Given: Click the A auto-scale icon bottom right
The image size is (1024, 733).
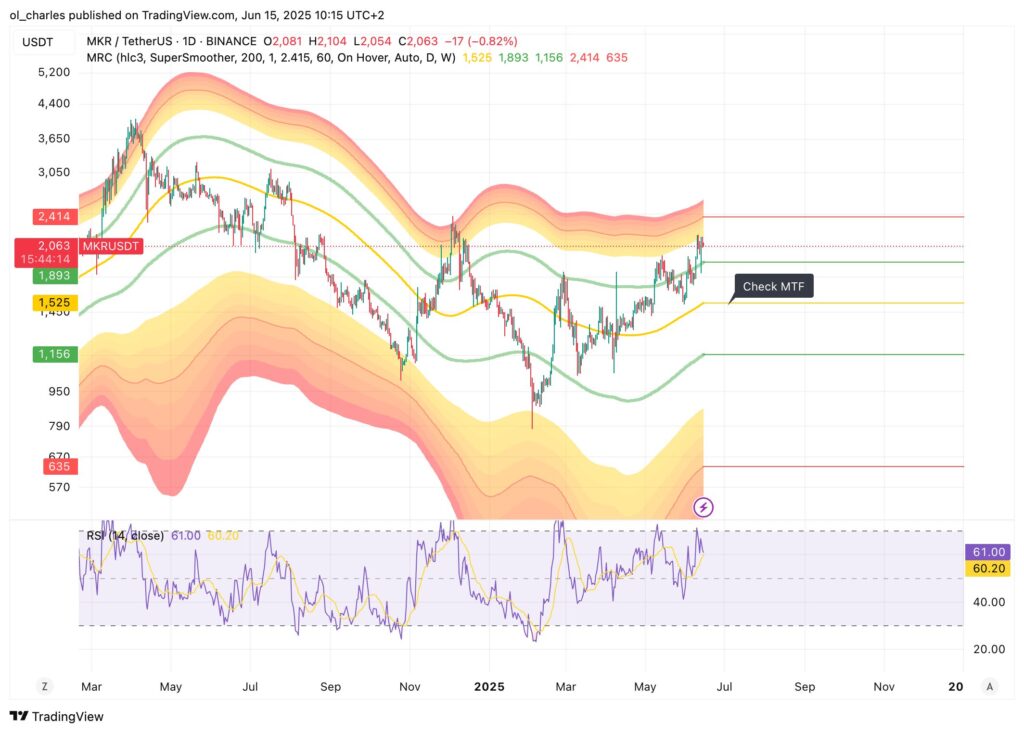Looking at the screenshot, I should tap(989, 687).
